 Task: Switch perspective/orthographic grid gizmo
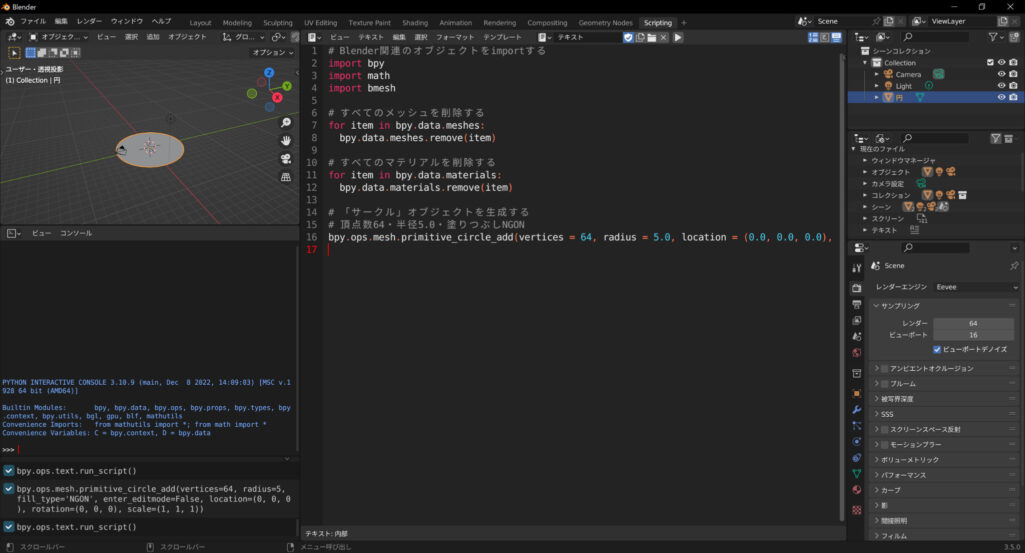[x=286, y=177]
